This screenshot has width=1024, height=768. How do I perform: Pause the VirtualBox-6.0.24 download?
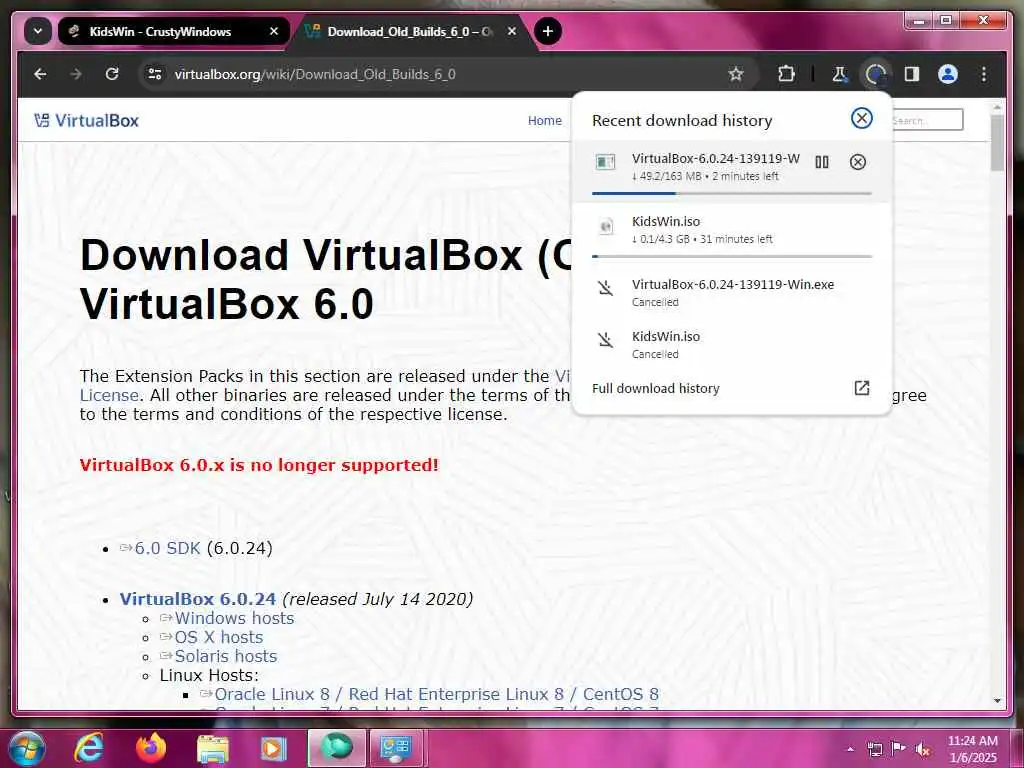[822, 162]
